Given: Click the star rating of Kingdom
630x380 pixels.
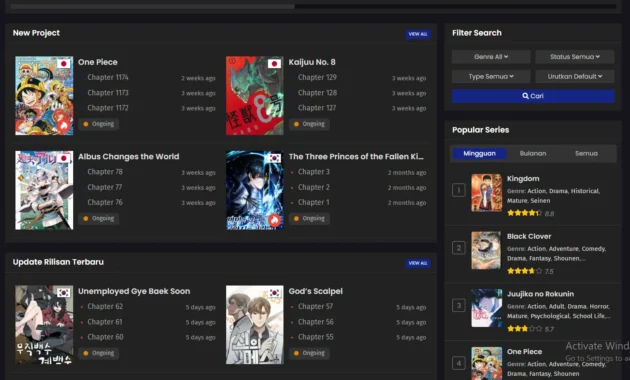Looking at the screenshot, I should 524,213.
